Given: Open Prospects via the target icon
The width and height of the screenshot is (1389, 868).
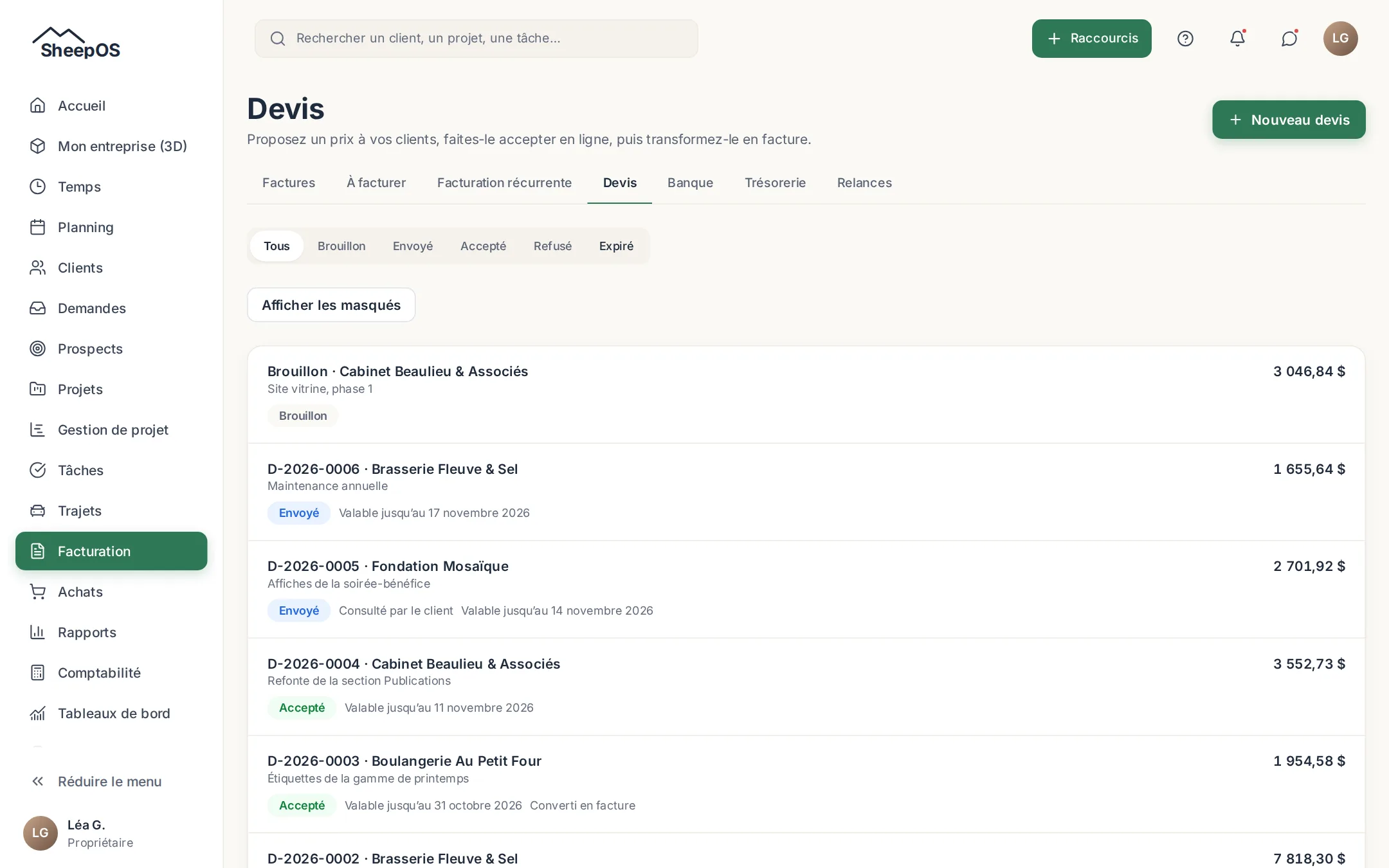Looking at the screenshot, I should click(38, 348).
